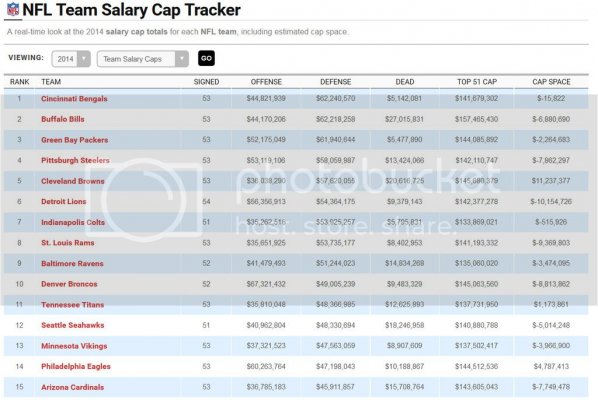Sort by the OFFENSE column header
598x400 pixels.
pyautogui.click(x=266, y=82)
